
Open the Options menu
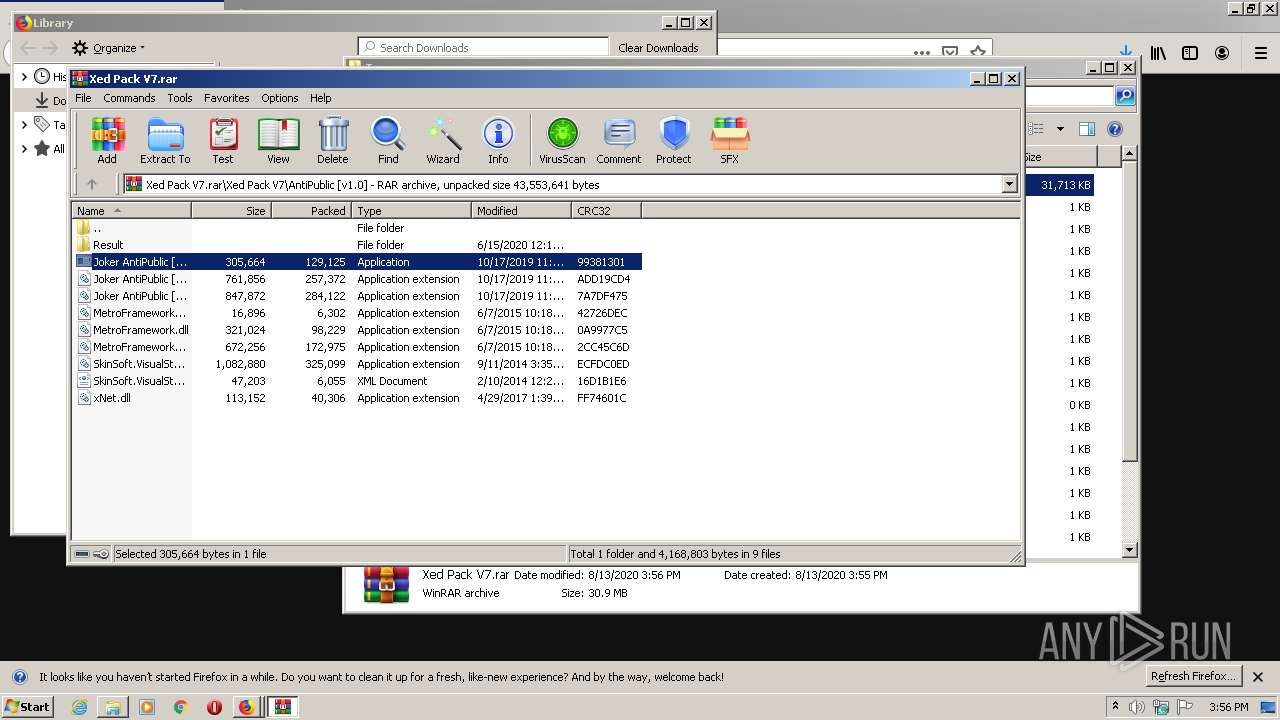tap(280, 98)
